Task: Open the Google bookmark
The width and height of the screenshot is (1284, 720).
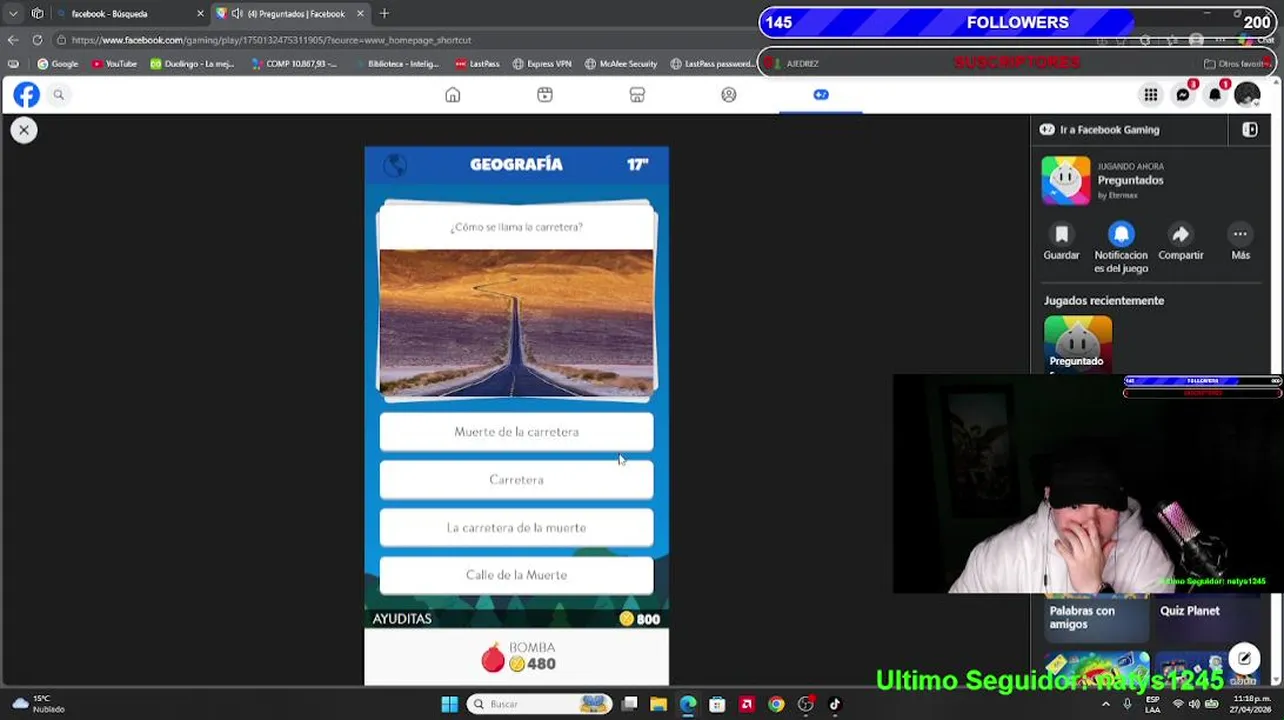Action: (57, 64)
